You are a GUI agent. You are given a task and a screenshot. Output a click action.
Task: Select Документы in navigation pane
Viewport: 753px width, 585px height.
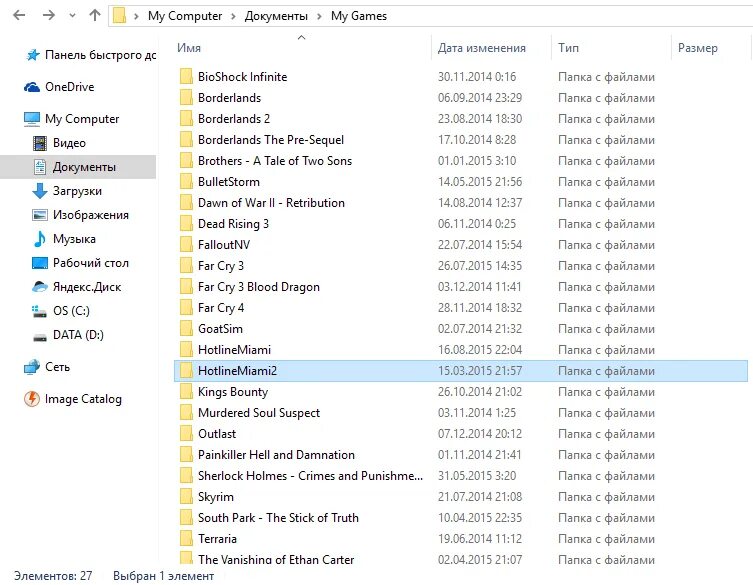(78, 167)
